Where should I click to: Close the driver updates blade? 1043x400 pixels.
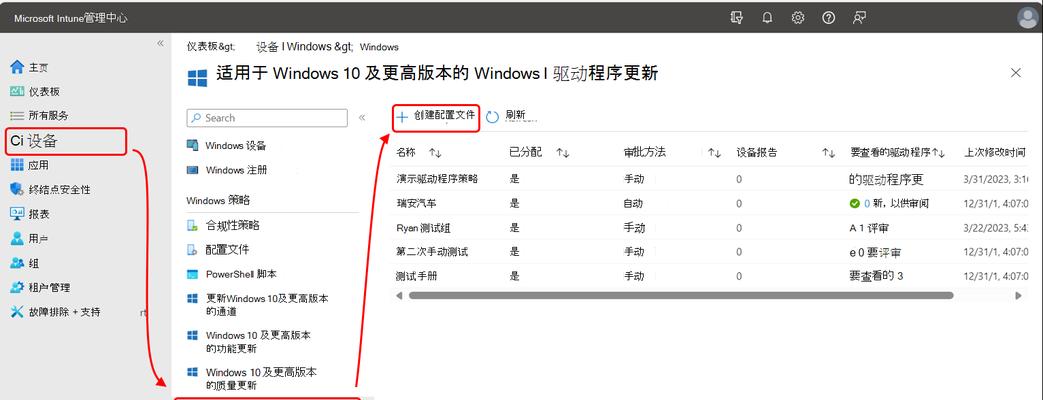pos(1016,73)
